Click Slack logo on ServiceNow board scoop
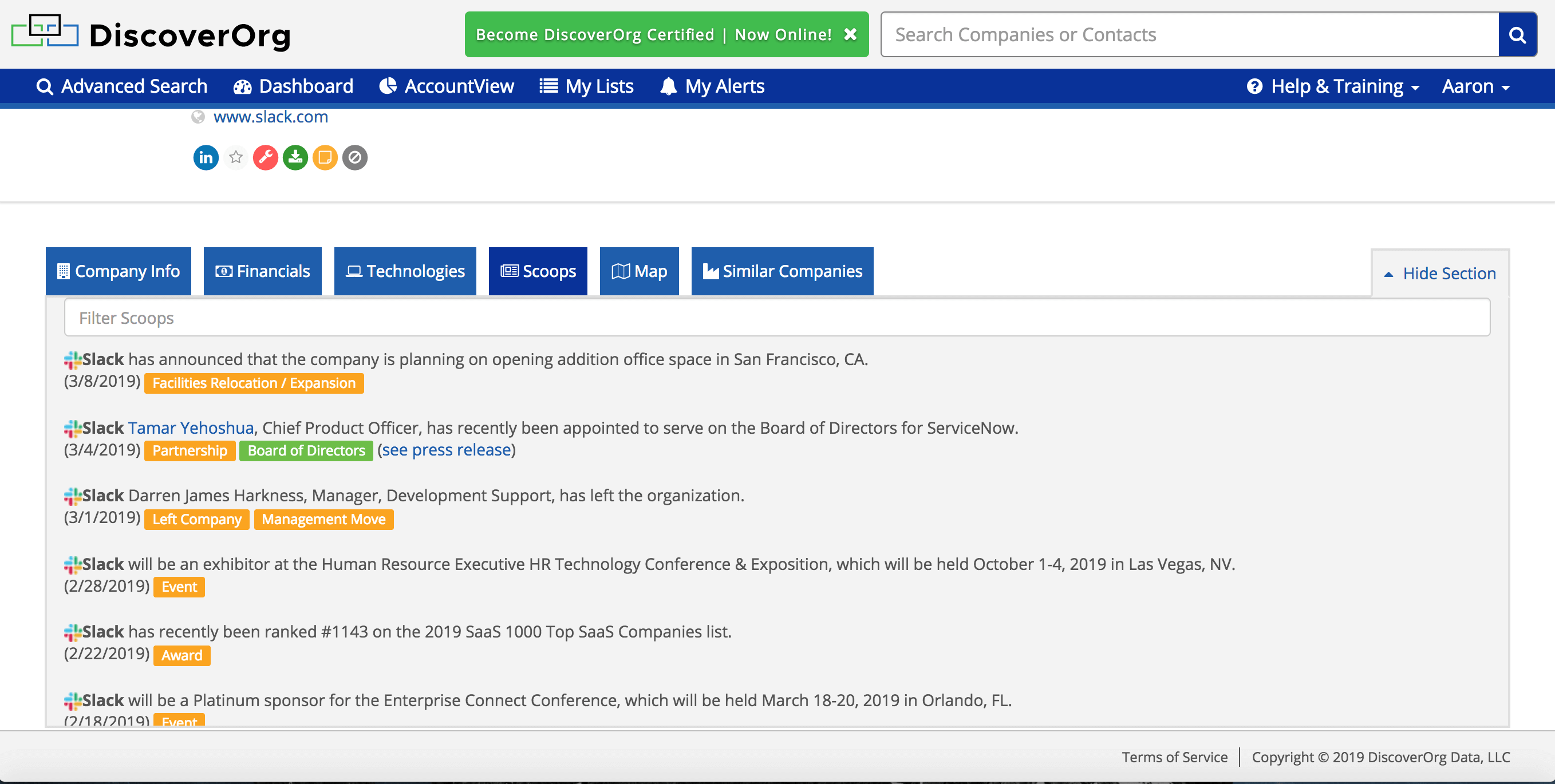The image size is (1555, 784). pyautogui.click(x=73, y=429)
